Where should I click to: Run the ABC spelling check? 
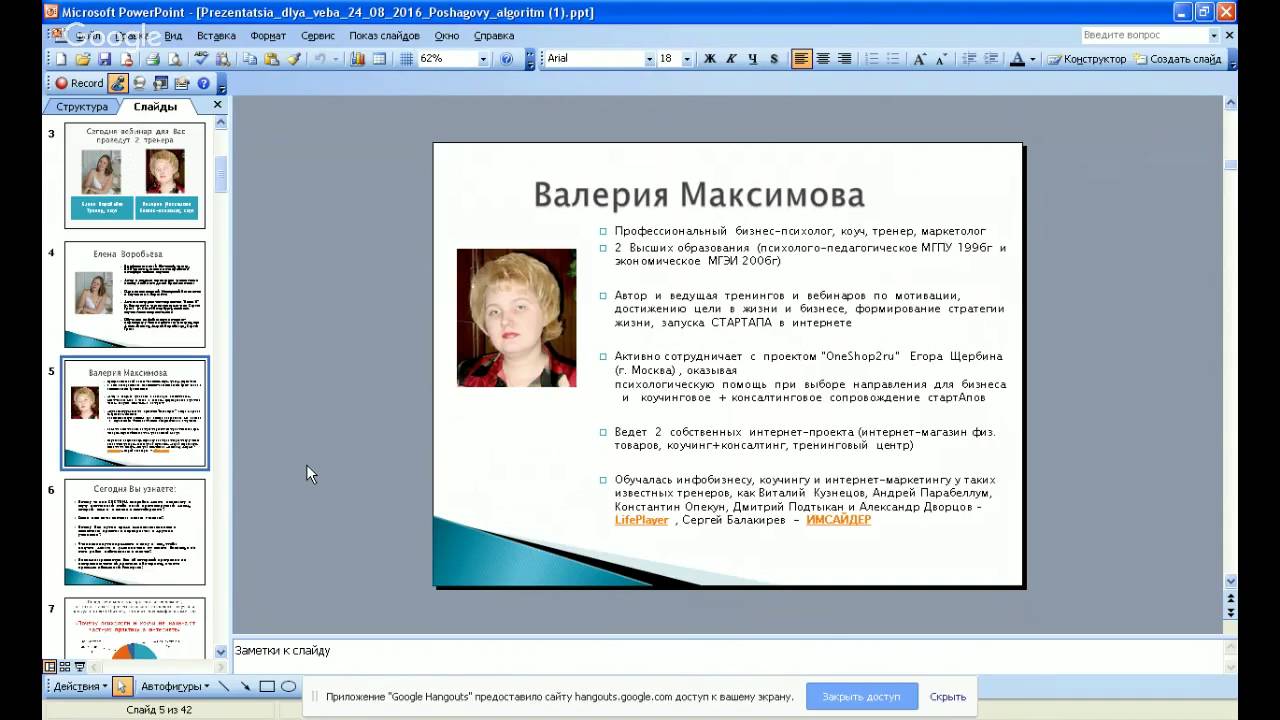click(201, 59)
